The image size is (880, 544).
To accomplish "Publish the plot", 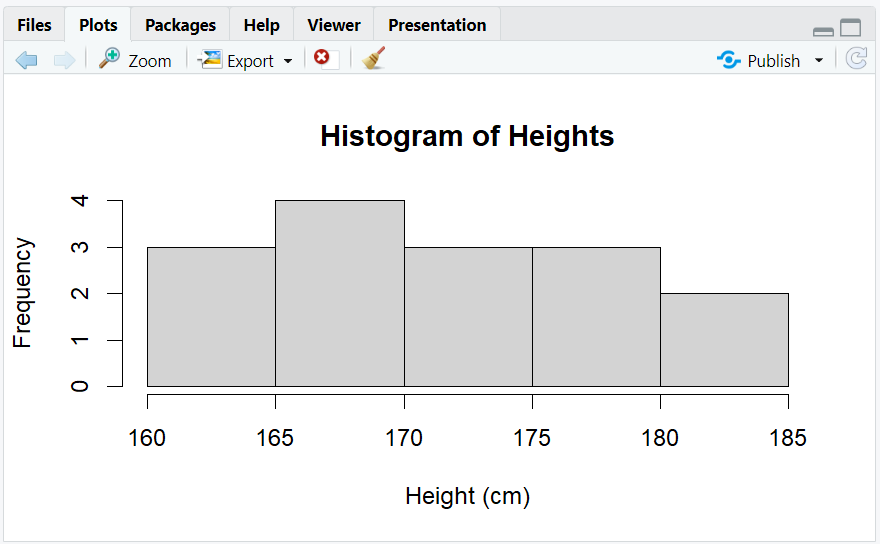I will coord(759,60).
